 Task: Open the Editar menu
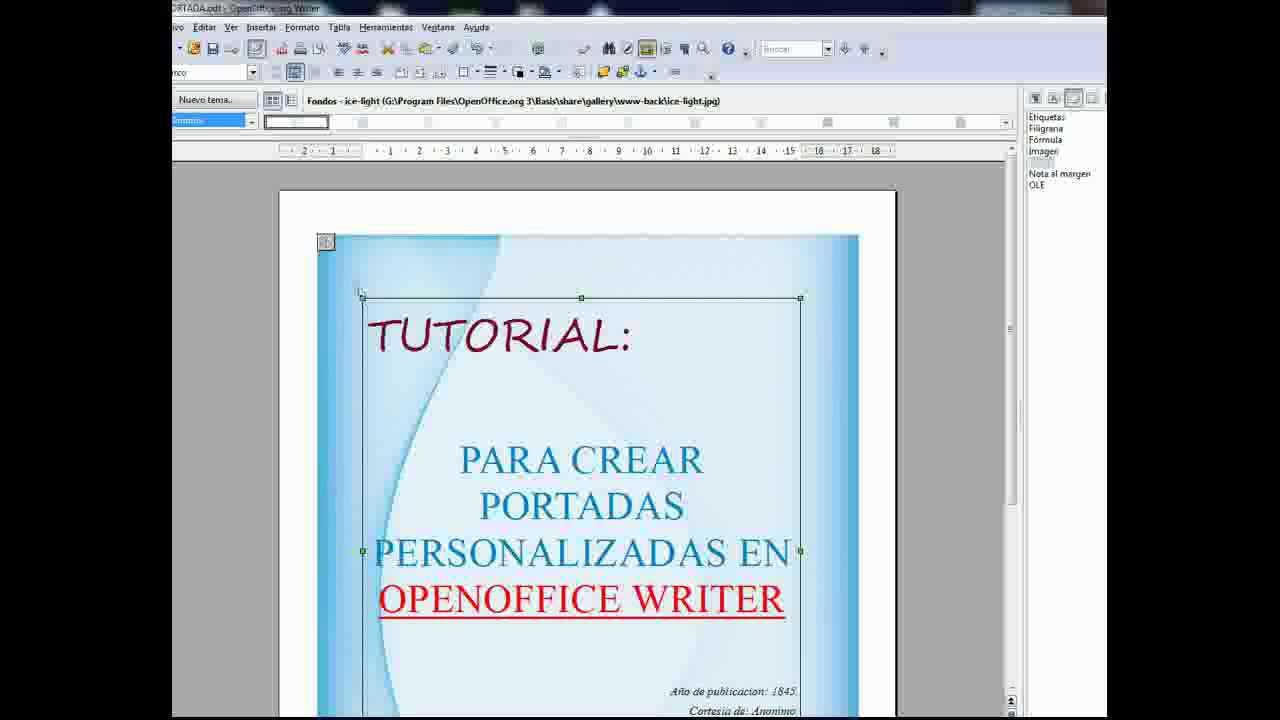click(x=204, y=27)
